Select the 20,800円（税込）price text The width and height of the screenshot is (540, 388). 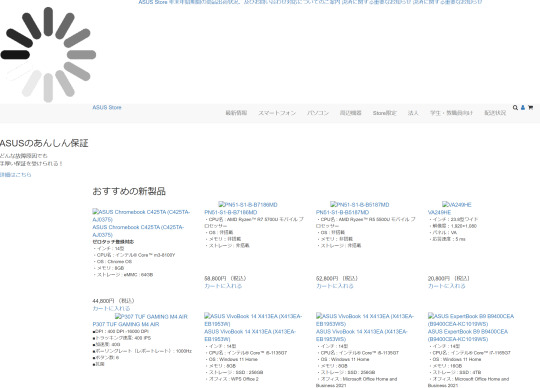click(448, 278)
